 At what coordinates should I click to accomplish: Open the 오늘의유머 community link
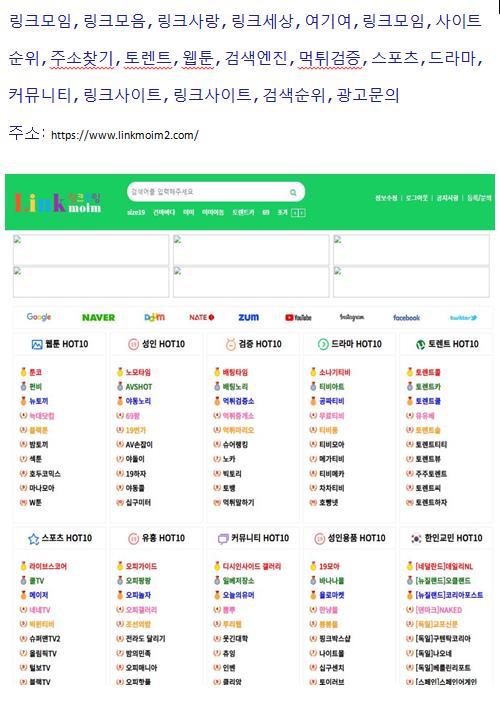(x=238, y=595)
